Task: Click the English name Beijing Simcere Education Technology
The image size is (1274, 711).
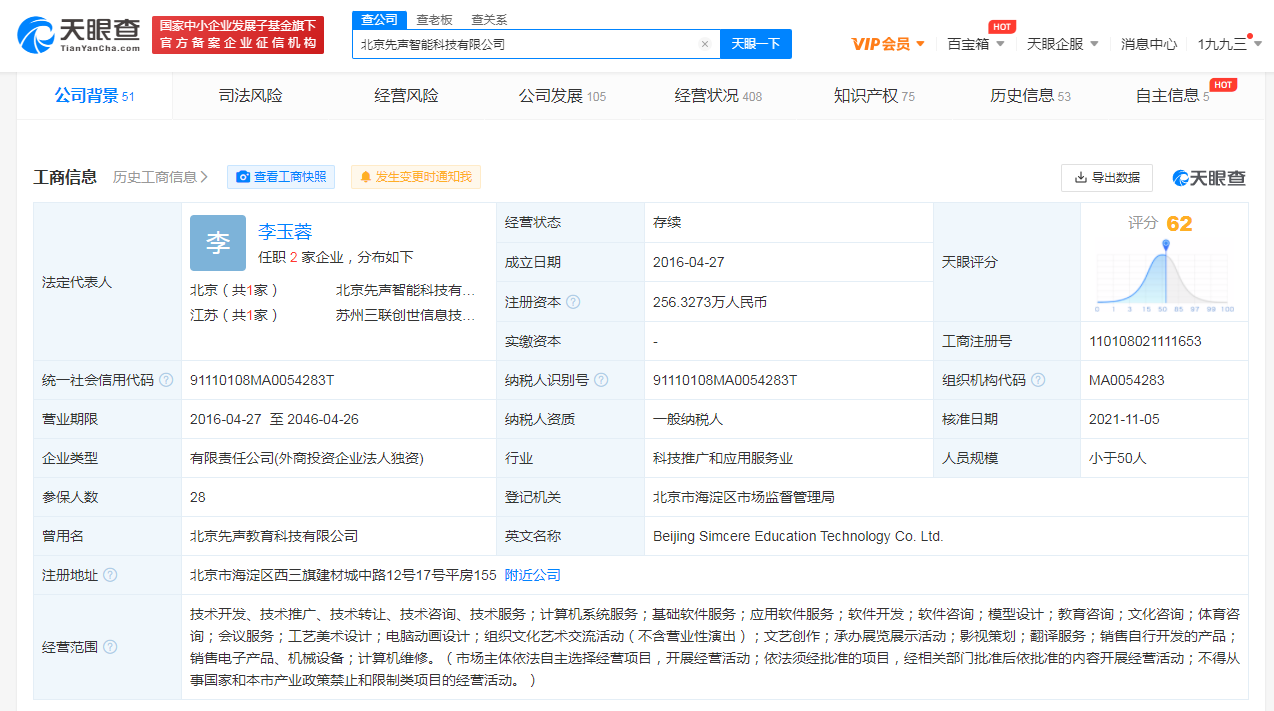Action: tap(798, 536)
